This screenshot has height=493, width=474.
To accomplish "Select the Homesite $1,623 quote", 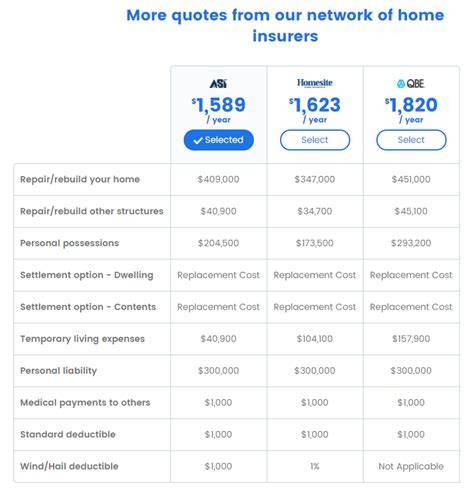I will tap(315, 140).
